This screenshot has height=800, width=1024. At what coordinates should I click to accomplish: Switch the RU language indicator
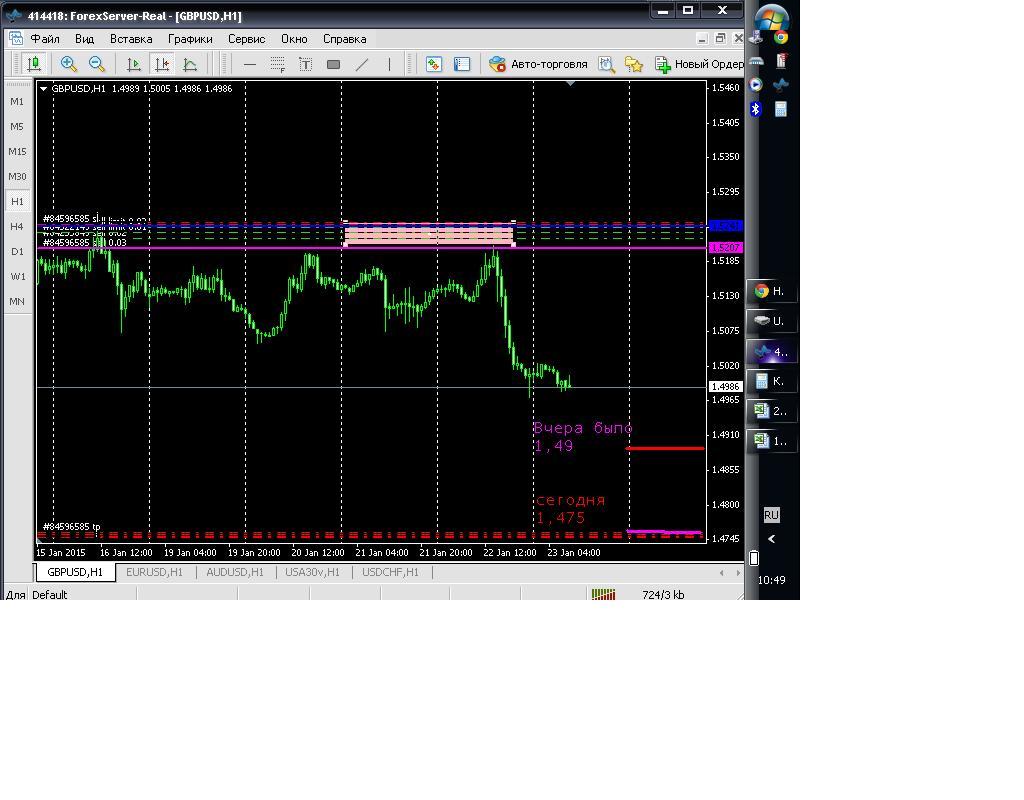771,515
